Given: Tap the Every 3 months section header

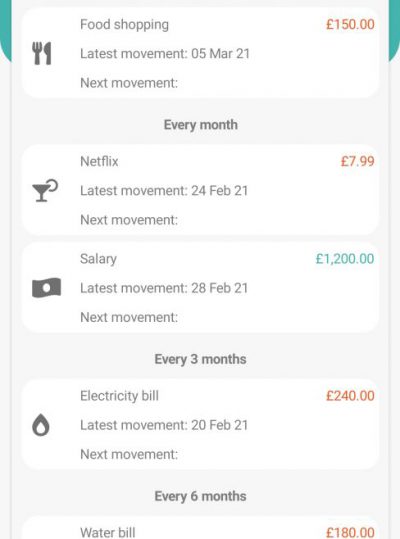Looking at the screenshot, I should coord(200,359).
